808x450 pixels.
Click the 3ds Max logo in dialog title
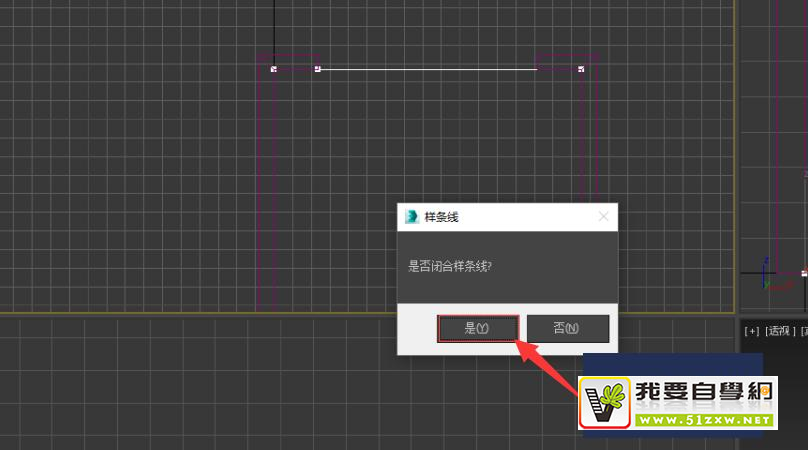[412, 217]
